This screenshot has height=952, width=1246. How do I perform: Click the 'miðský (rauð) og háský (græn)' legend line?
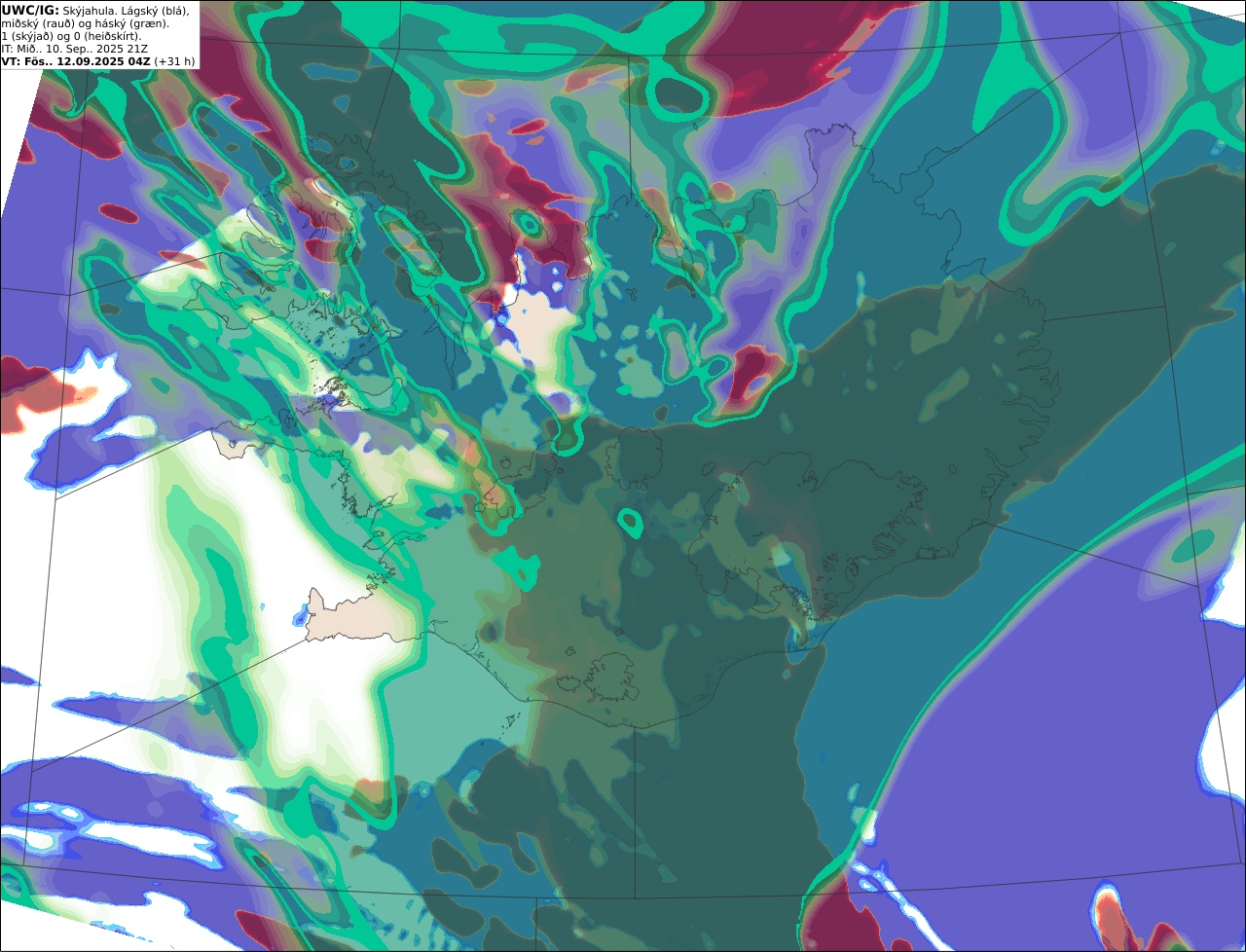pos(85,23)
